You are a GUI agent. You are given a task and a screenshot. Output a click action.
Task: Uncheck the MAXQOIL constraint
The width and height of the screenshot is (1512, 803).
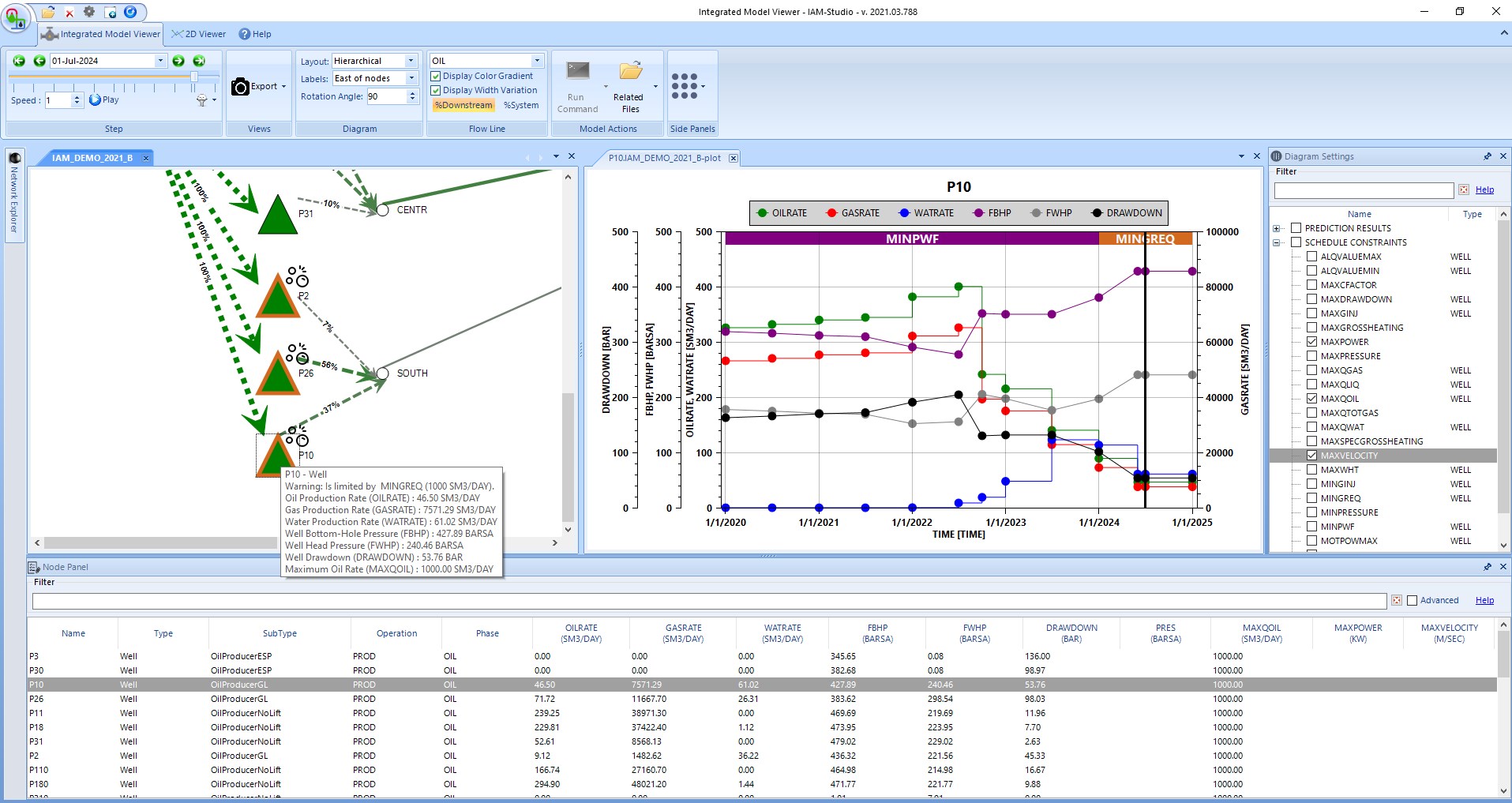tap(1311, 399)
